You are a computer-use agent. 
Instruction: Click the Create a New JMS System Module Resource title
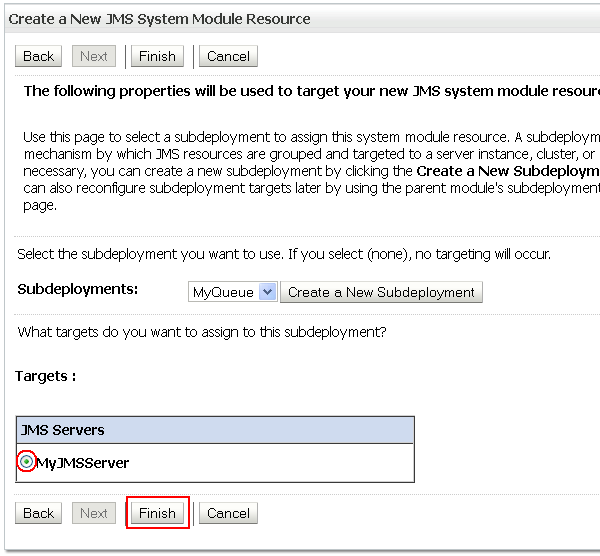coord(160,19)
